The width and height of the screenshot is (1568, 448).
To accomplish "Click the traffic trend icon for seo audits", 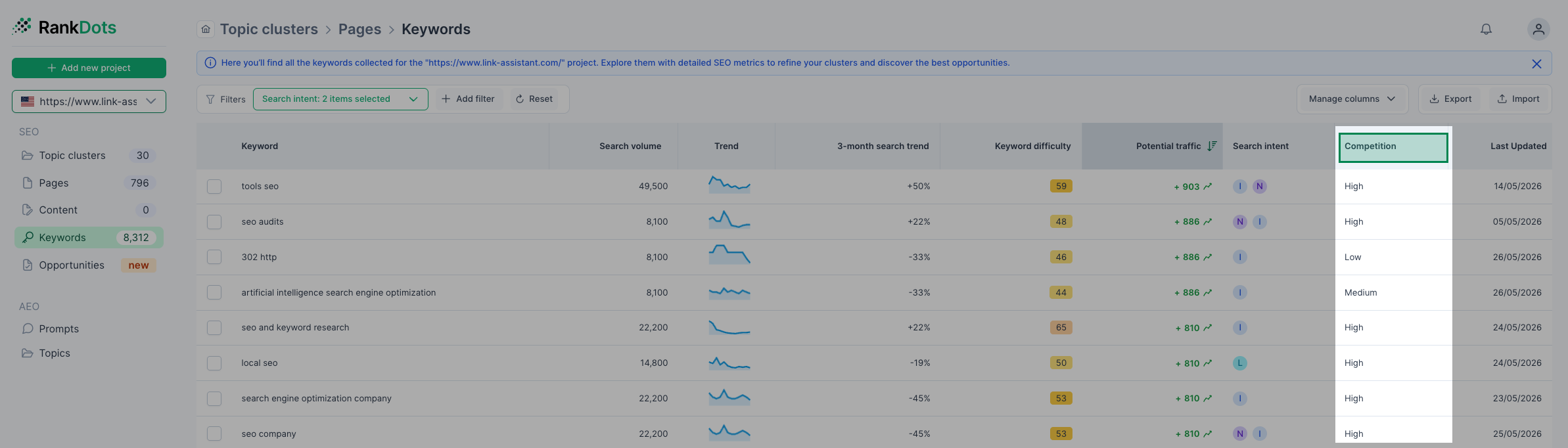I will (1208, 222).
